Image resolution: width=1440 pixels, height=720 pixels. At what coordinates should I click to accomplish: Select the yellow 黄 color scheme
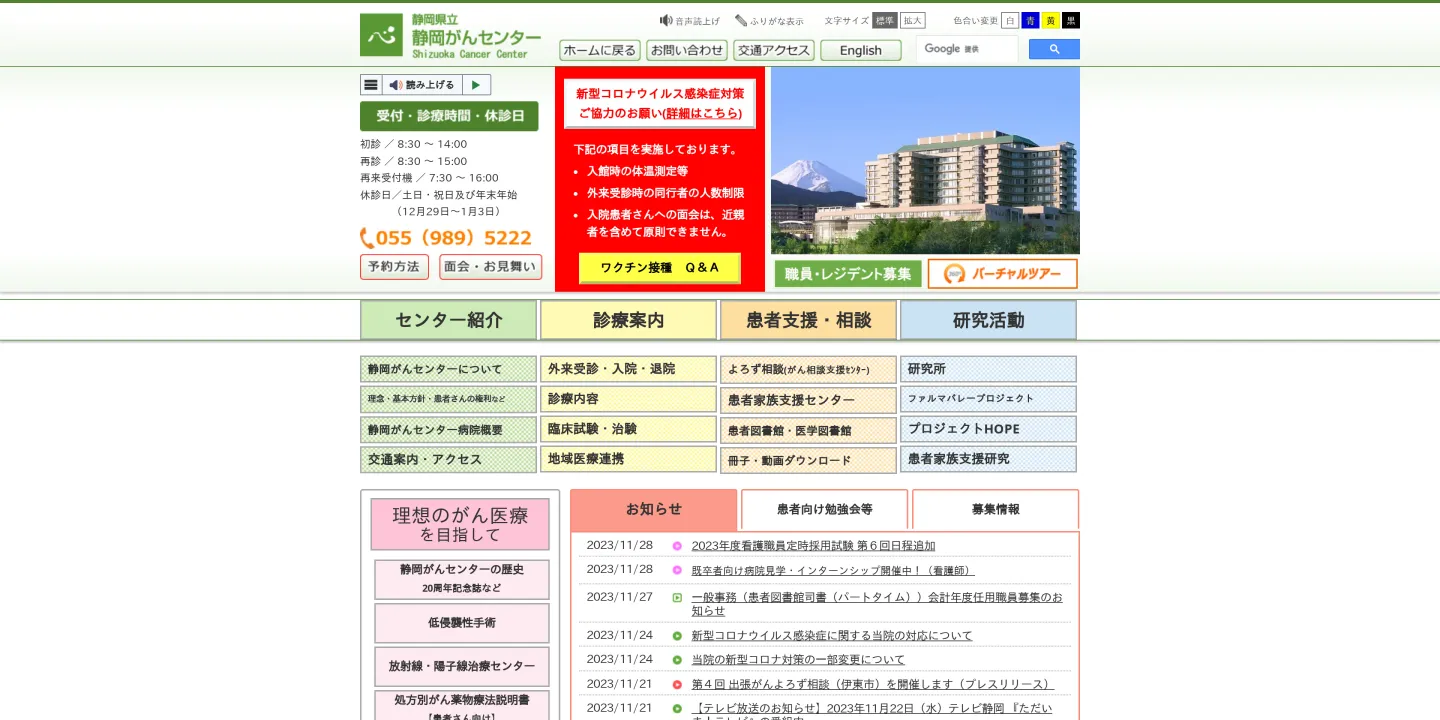pos(1050,20)
